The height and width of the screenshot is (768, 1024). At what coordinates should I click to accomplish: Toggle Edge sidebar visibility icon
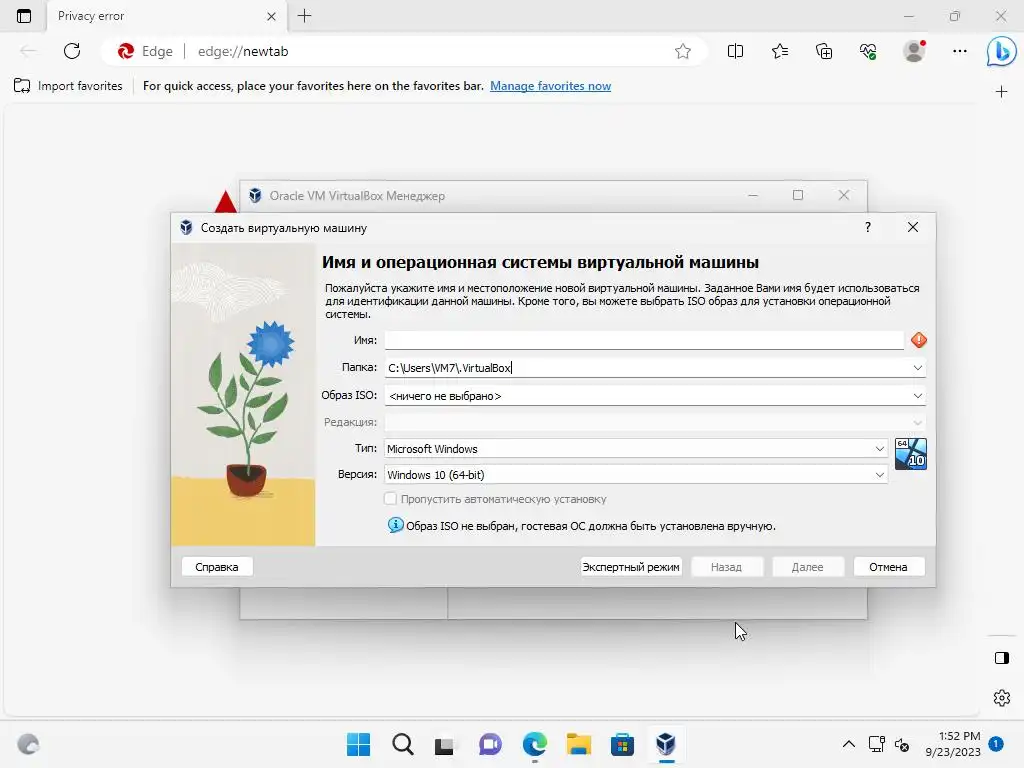point(1002,658)
